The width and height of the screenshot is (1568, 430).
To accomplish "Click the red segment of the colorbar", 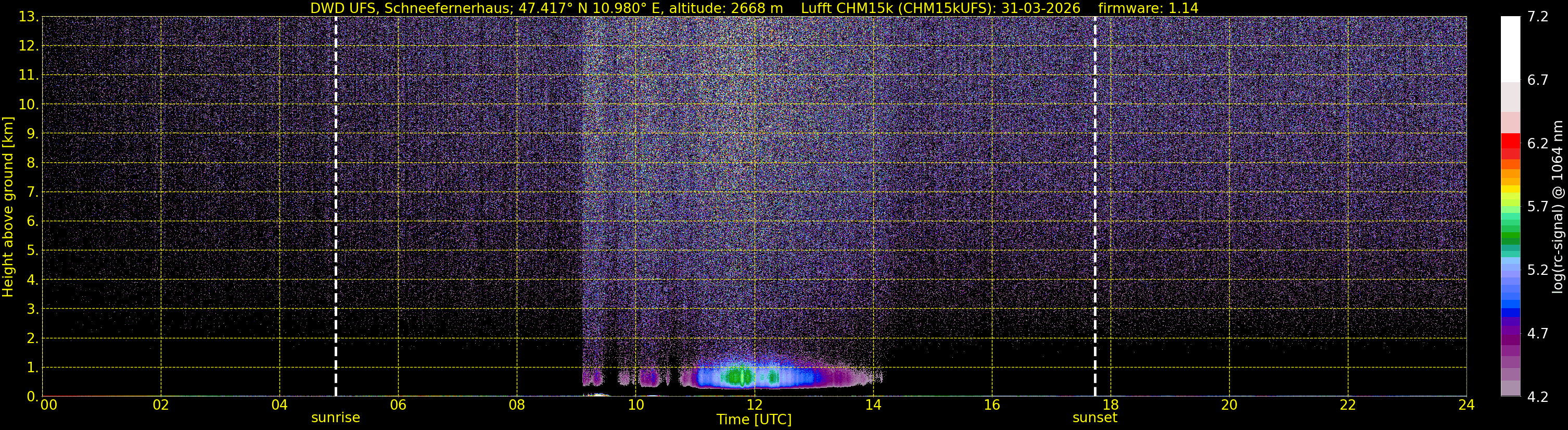I will pos(1511,141).
